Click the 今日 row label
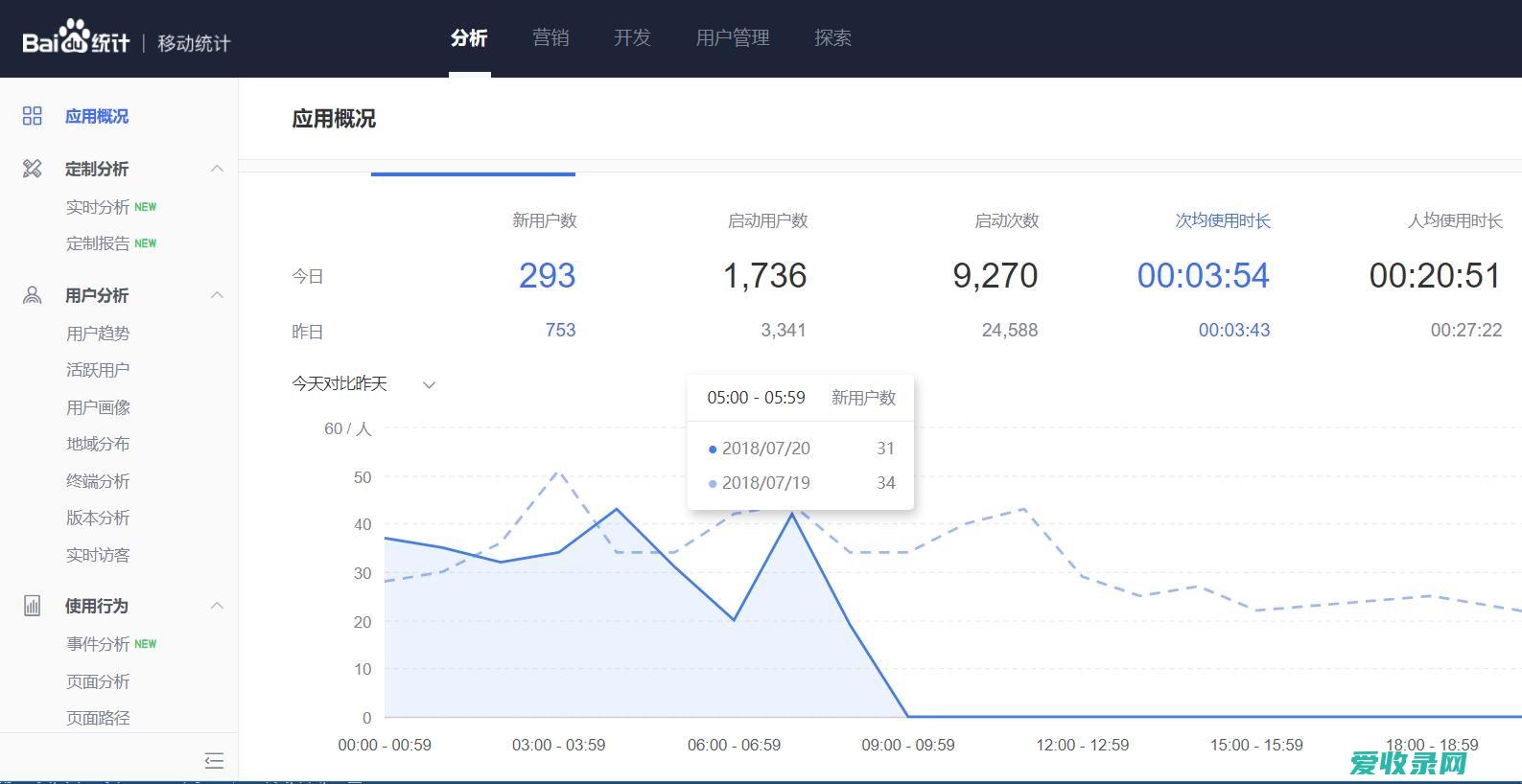Screen dimensions: 1522x784 tap(308, 276)
